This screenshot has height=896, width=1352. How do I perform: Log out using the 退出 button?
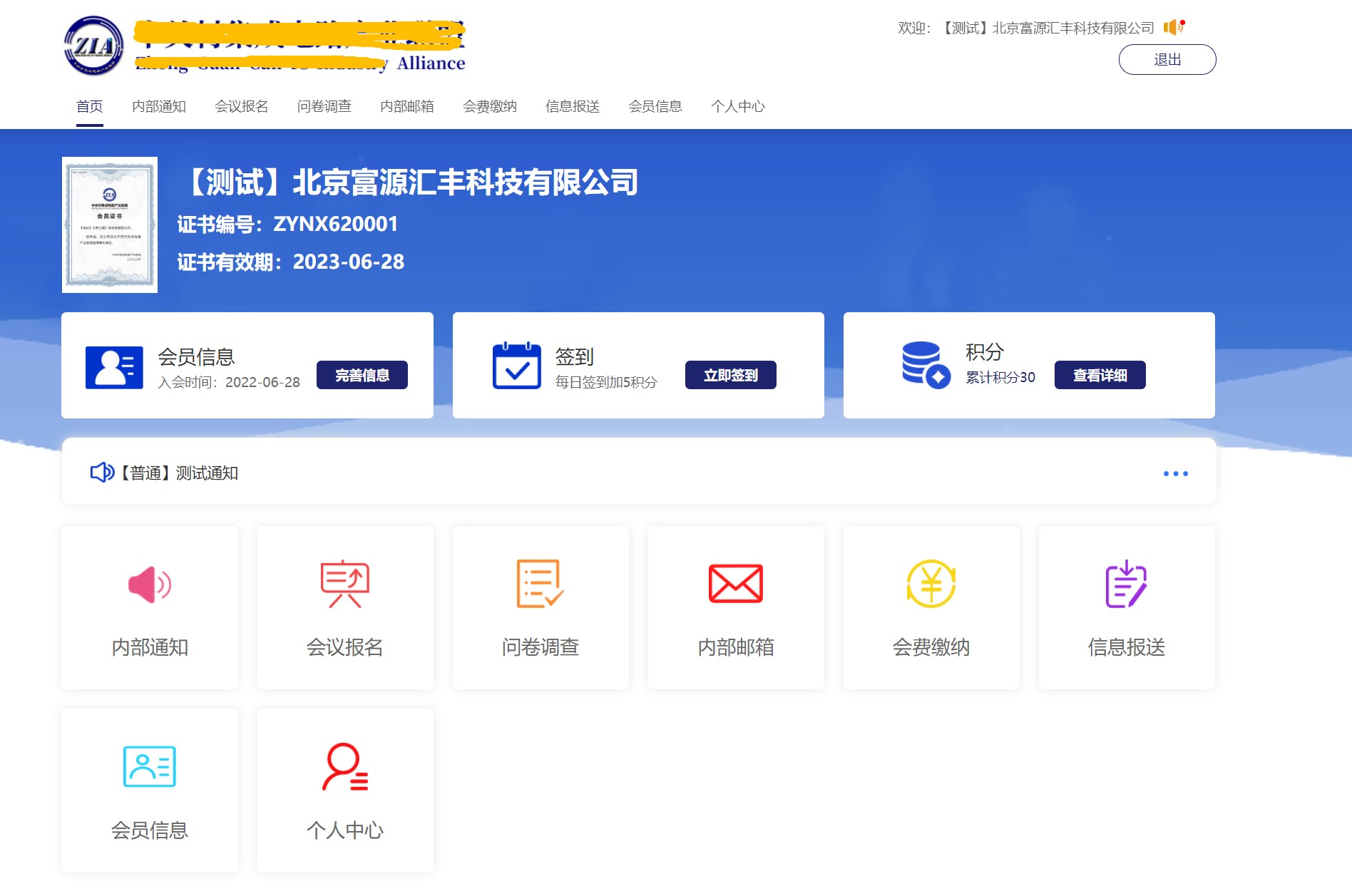(x=1167, y=59)
